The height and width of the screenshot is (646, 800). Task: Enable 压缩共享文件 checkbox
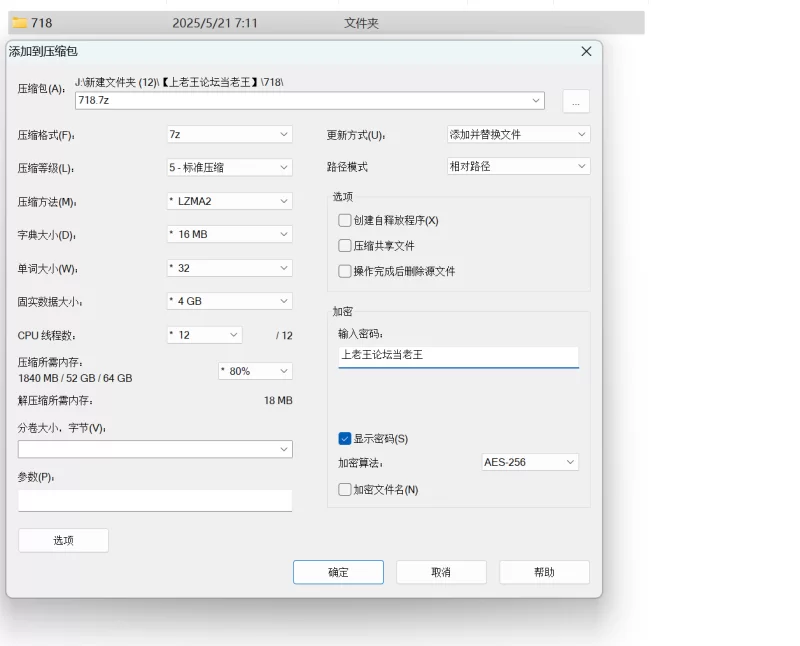tap(345, 245)
